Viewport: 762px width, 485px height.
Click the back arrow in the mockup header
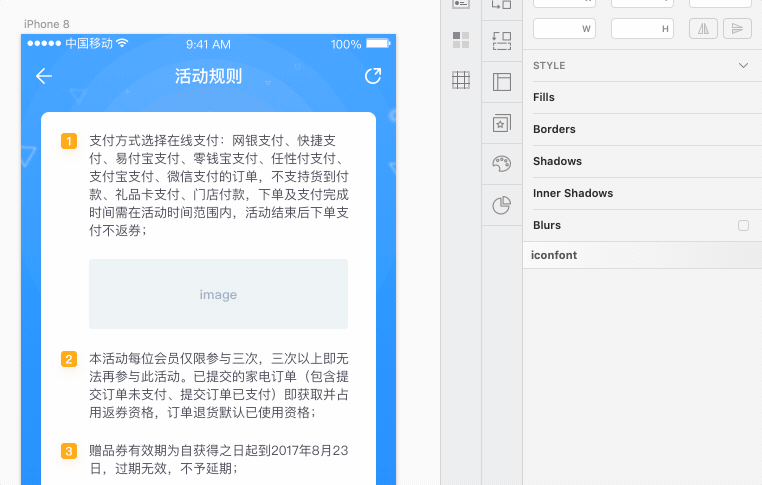pos(44,77)
